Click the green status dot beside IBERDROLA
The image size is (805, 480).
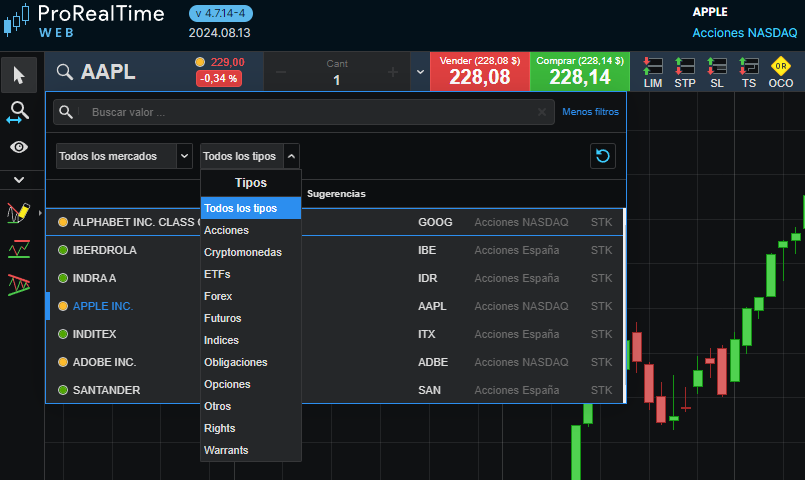click(x=63, y=250)
